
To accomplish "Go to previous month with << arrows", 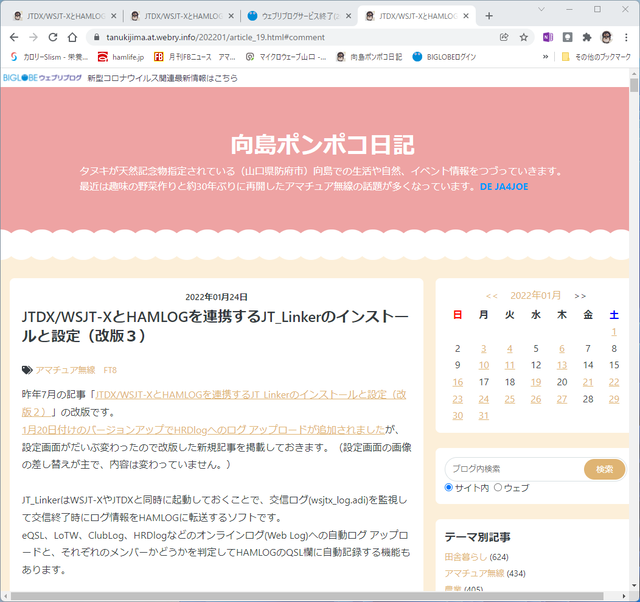I will click(492, 296).
